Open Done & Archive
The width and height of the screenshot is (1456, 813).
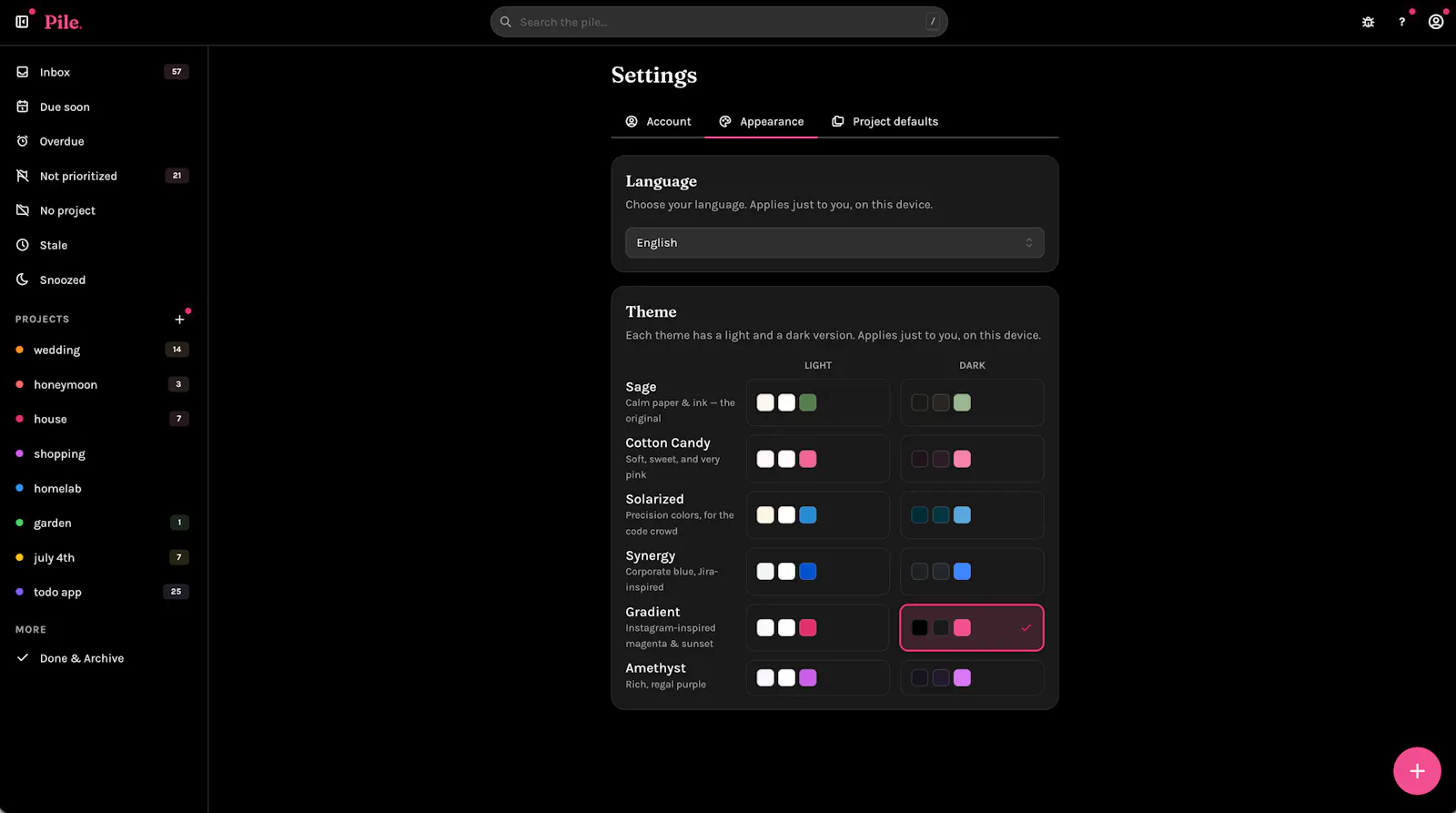point(103,657)
